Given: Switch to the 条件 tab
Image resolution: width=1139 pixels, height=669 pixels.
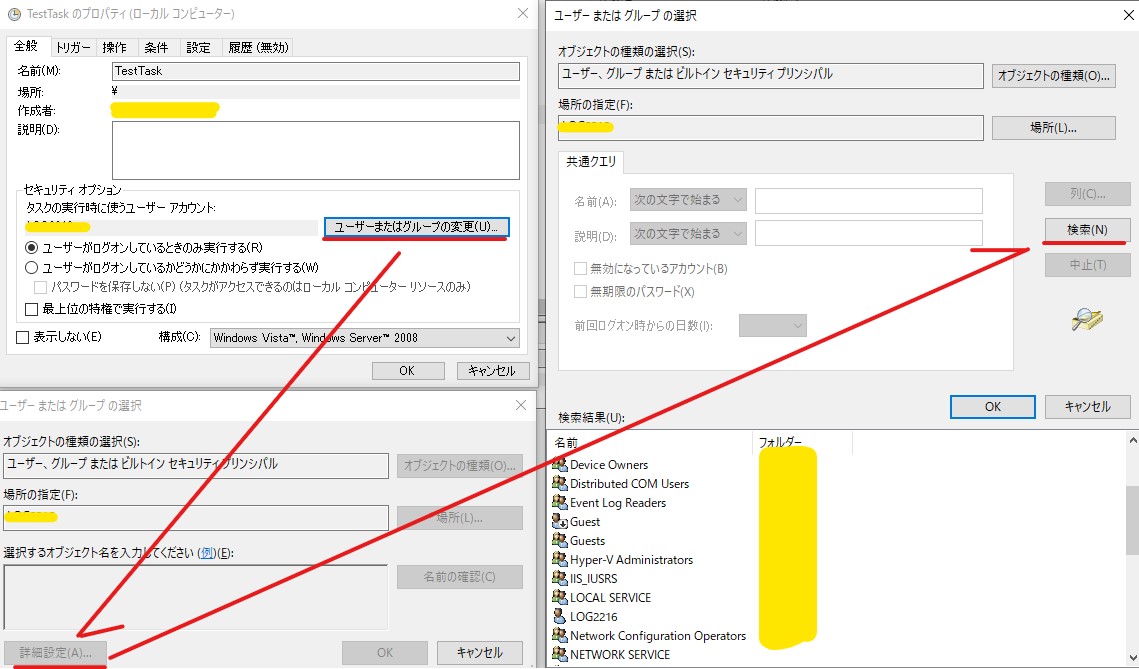Looking at the screenshot, I should point(156,47).
